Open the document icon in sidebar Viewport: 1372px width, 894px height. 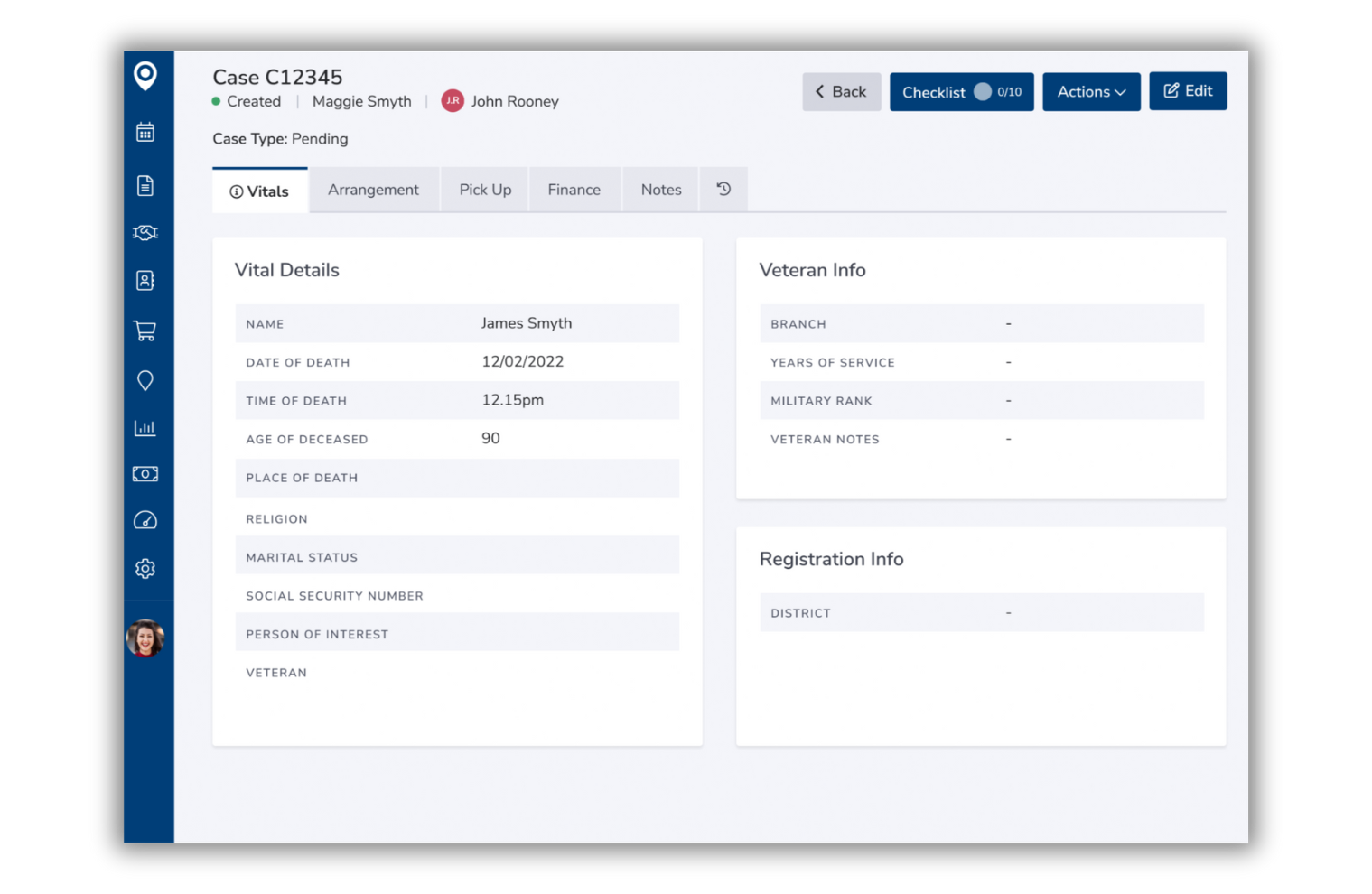click(x=145, y=186)
